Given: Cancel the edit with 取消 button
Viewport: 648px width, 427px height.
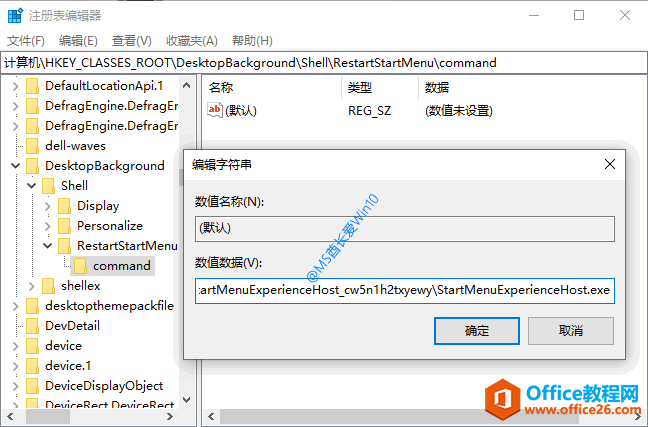Looking at the screenshot, I should [x=571, y=331].
